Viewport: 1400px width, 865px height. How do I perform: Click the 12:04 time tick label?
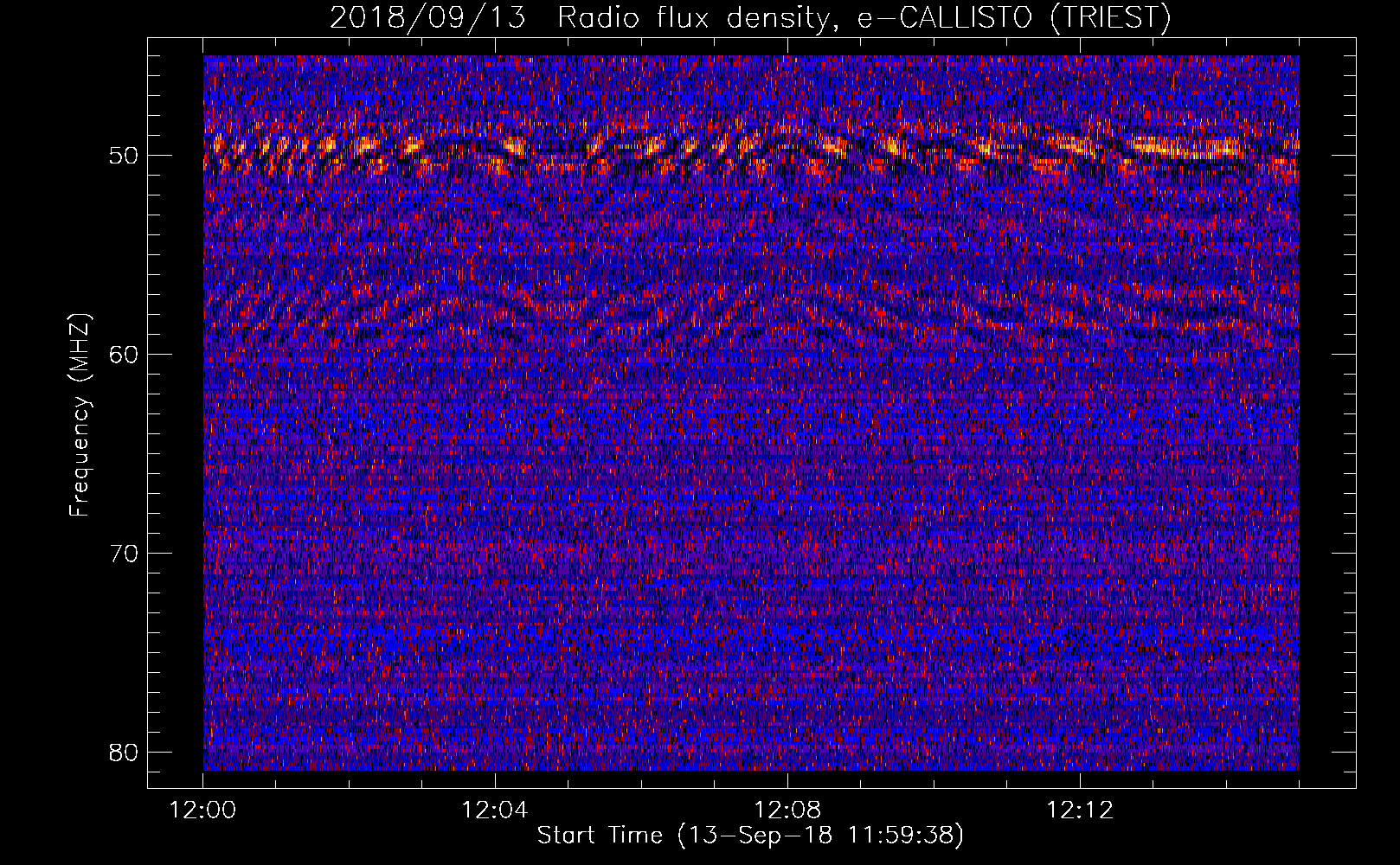coord(495,811)
